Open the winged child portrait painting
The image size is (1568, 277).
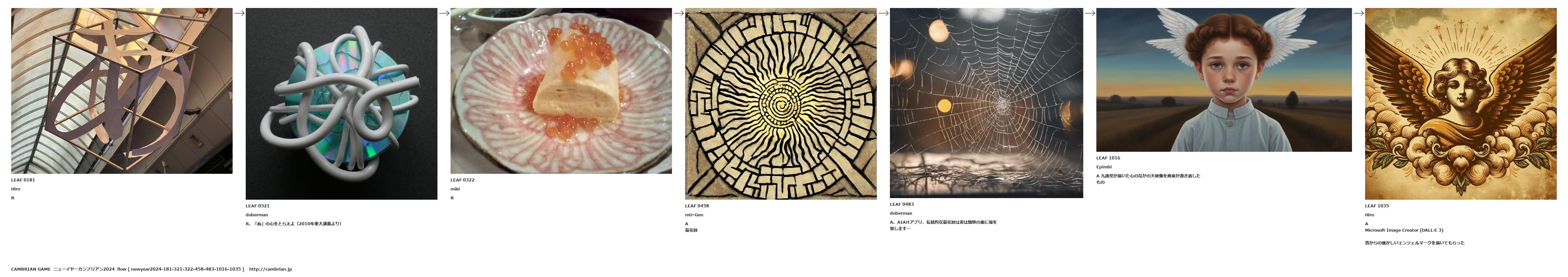(x=1224, y=80)
